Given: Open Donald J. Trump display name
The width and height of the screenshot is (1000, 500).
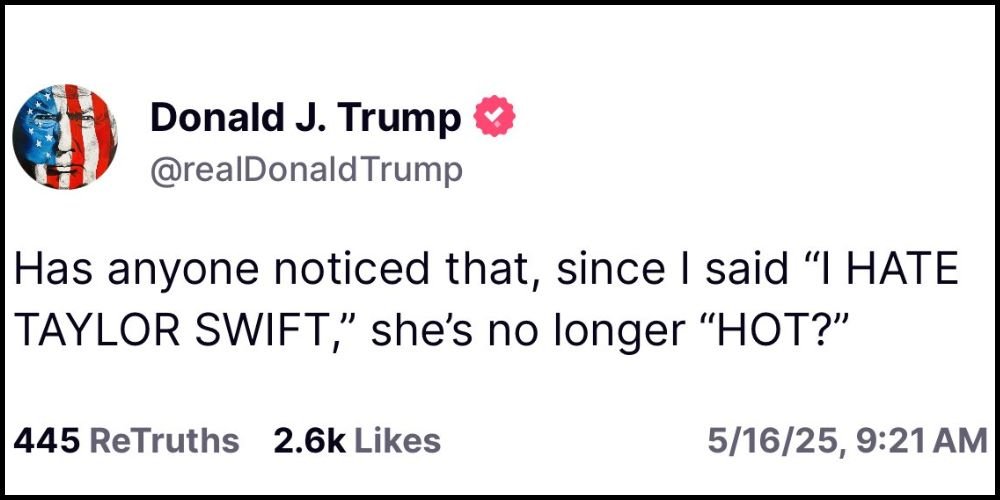Looking at the screenshot, I should click(x=305, y=117).
